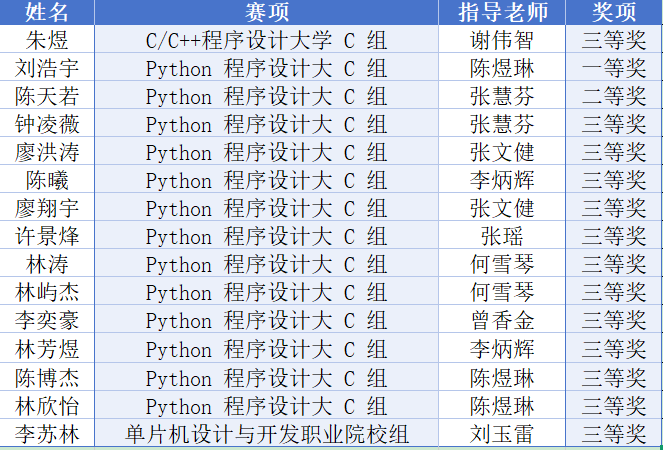Click the Python 赛项 cell in 钟凌薇's row
663x450 pixels.
point(266,123)
